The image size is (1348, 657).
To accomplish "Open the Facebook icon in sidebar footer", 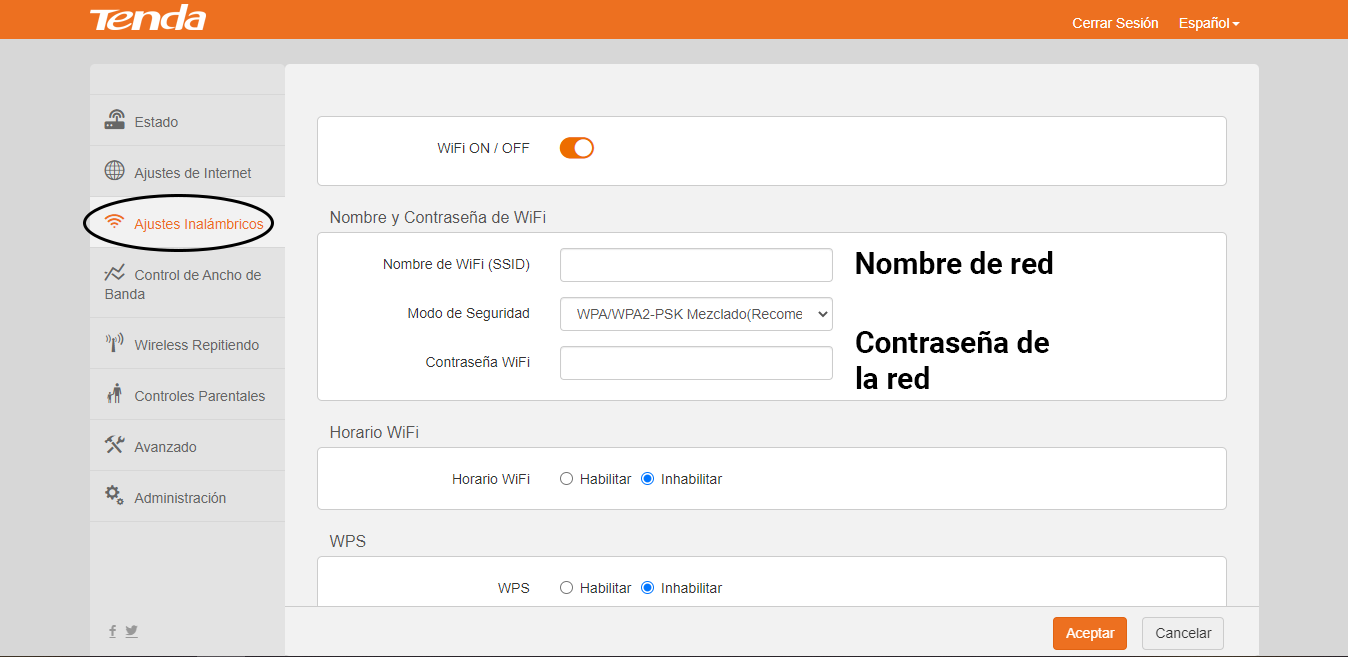I will (x=112, y=631).
